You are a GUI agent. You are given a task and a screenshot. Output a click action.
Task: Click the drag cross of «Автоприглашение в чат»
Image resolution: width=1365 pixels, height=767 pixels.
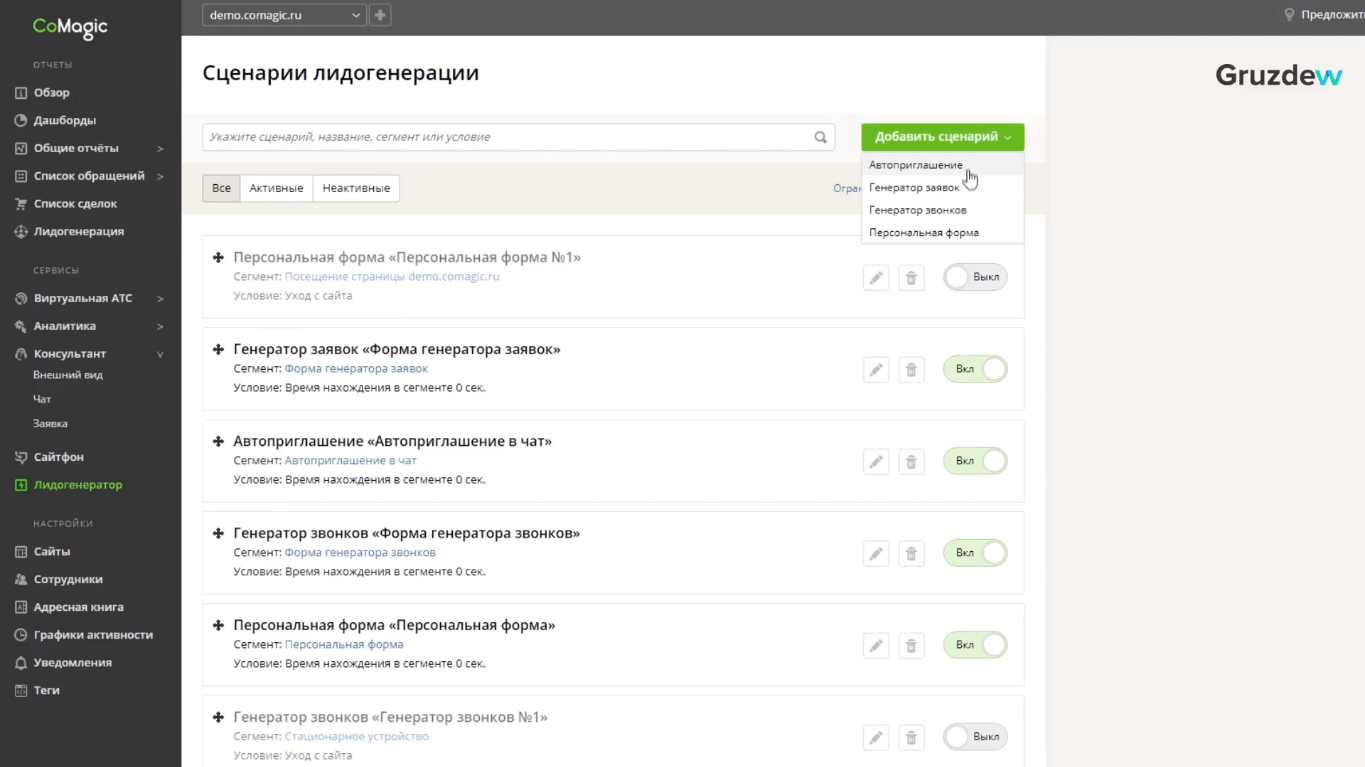(218, 441)
